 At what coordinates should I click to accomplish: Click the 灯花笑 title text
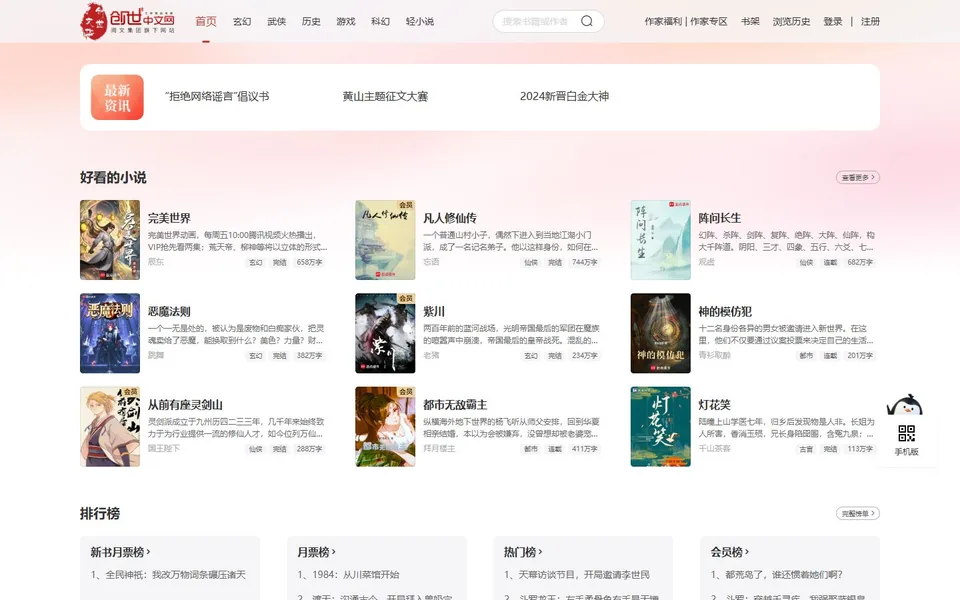point(714,405)
